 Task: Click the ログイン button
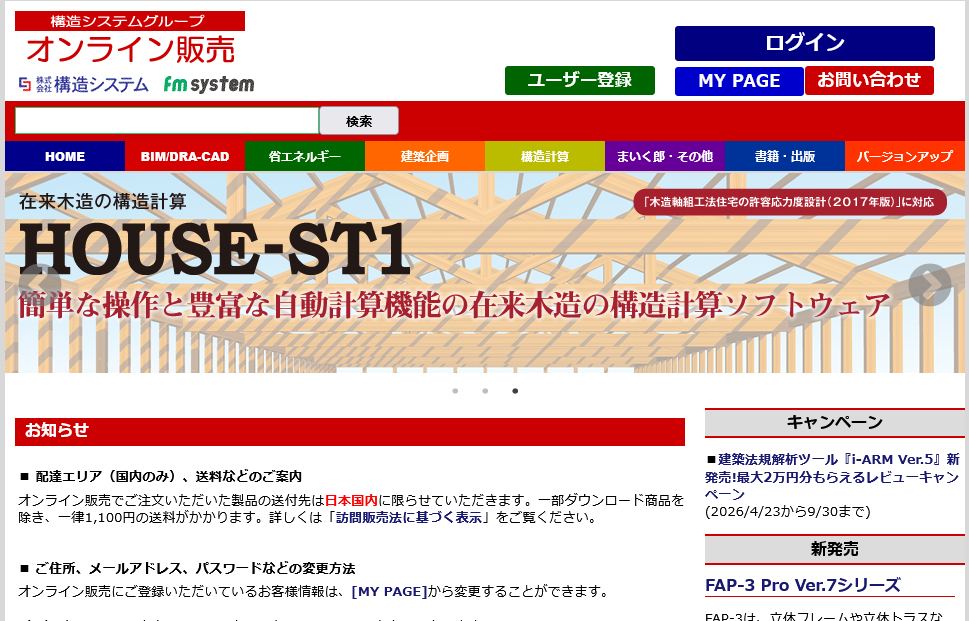805,43
